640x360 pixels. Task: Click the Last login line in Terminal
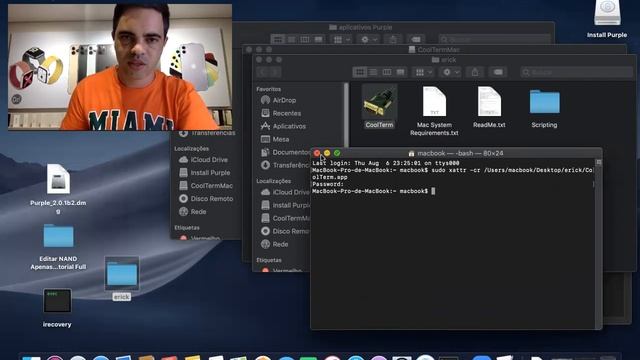tap(386, 163)
